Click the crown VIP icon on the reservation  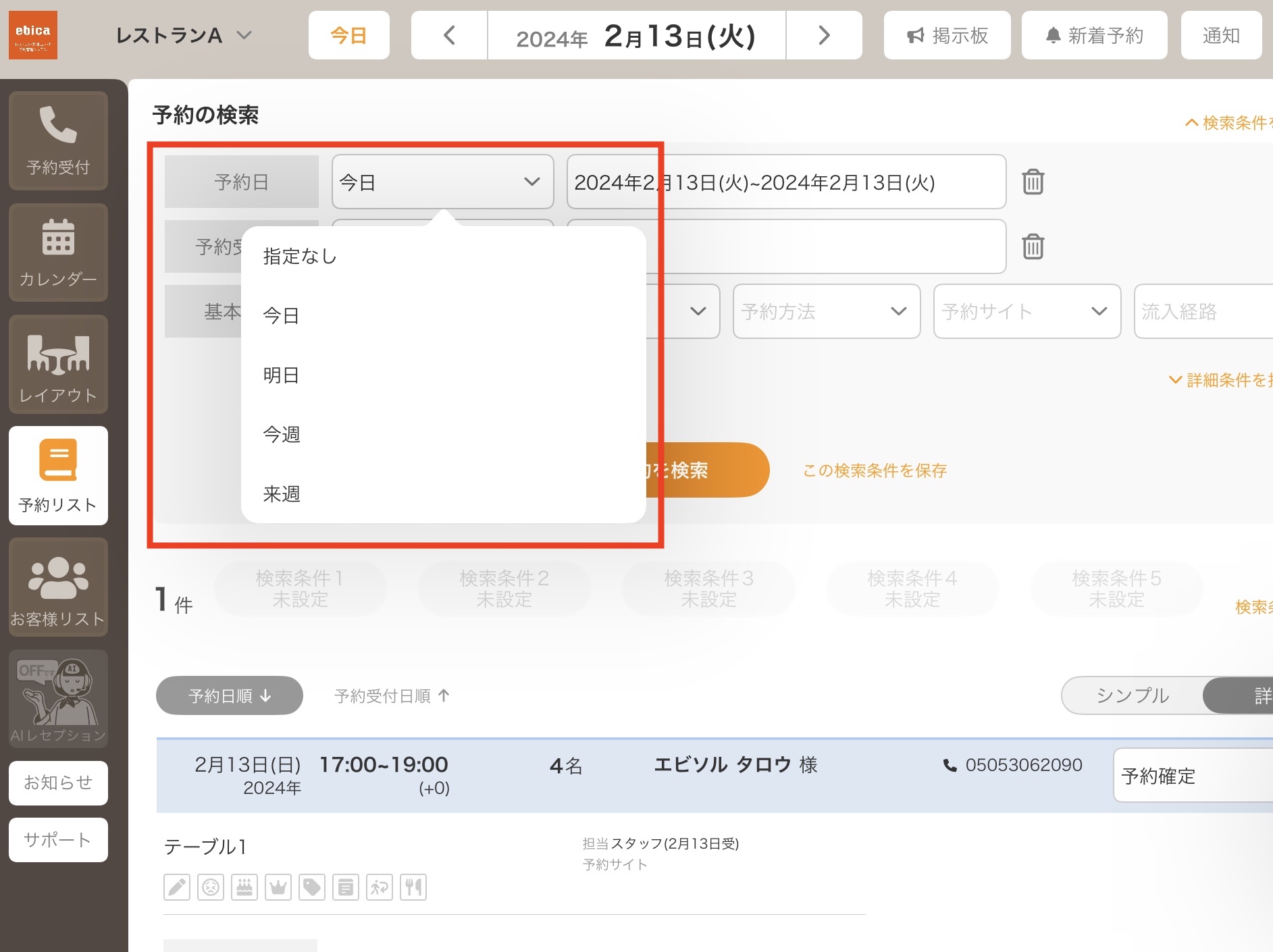tap(278, 887)
